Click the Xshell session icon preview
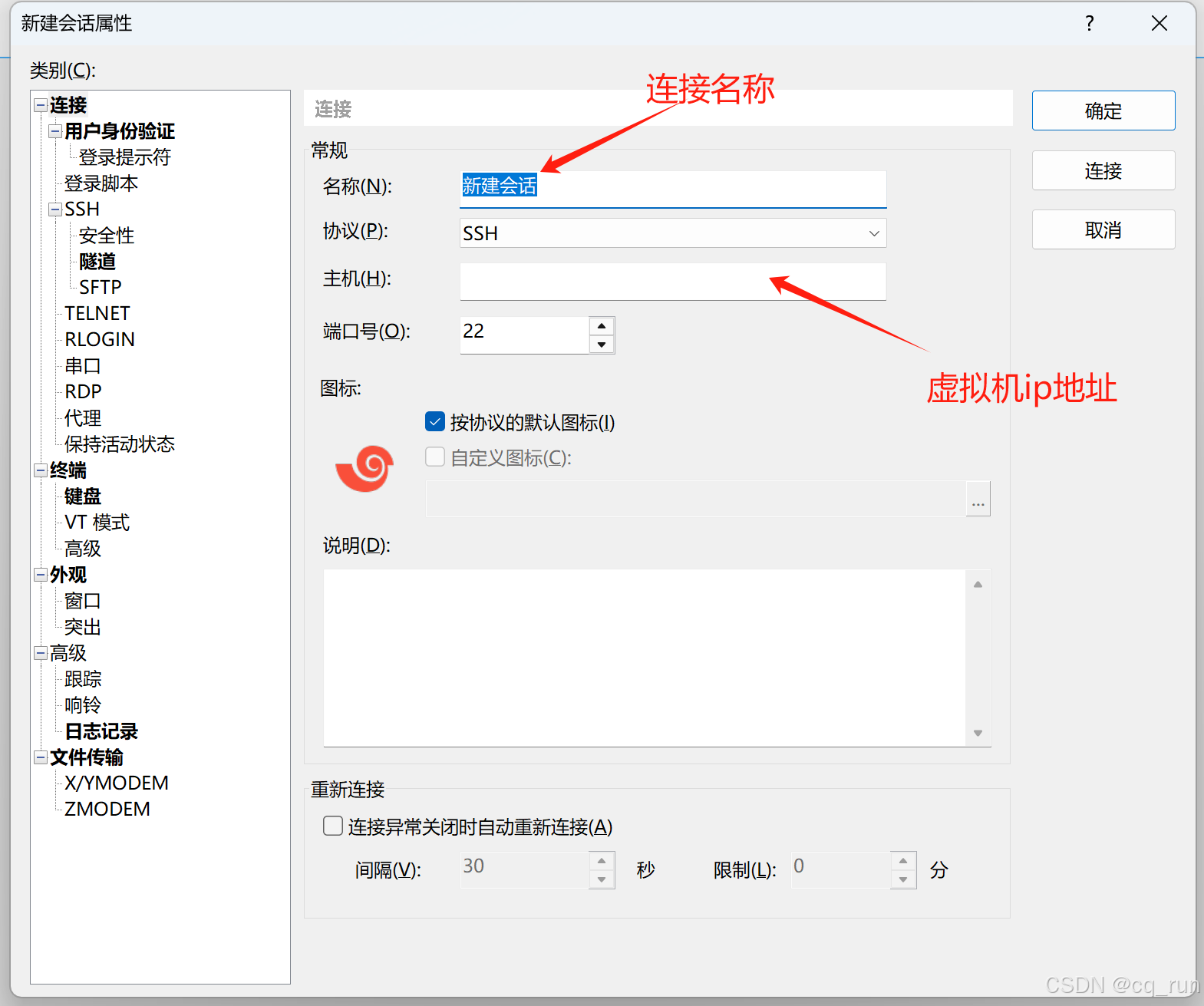The image size is (1204, 1006). pyautogui.click(x=364, y=468)
